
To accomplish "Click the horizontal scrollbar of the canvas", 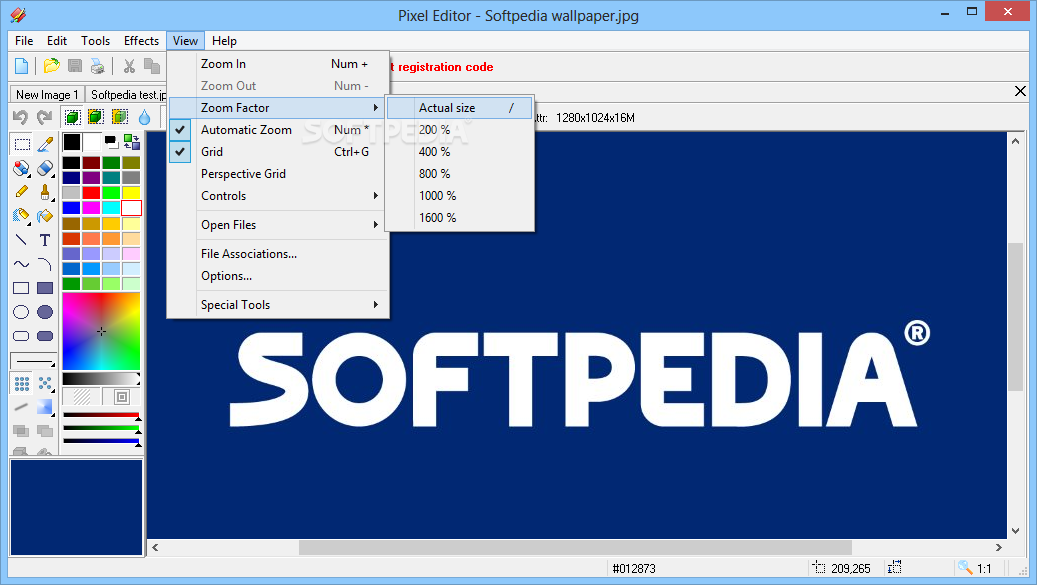I will click(x=575, y=547).
